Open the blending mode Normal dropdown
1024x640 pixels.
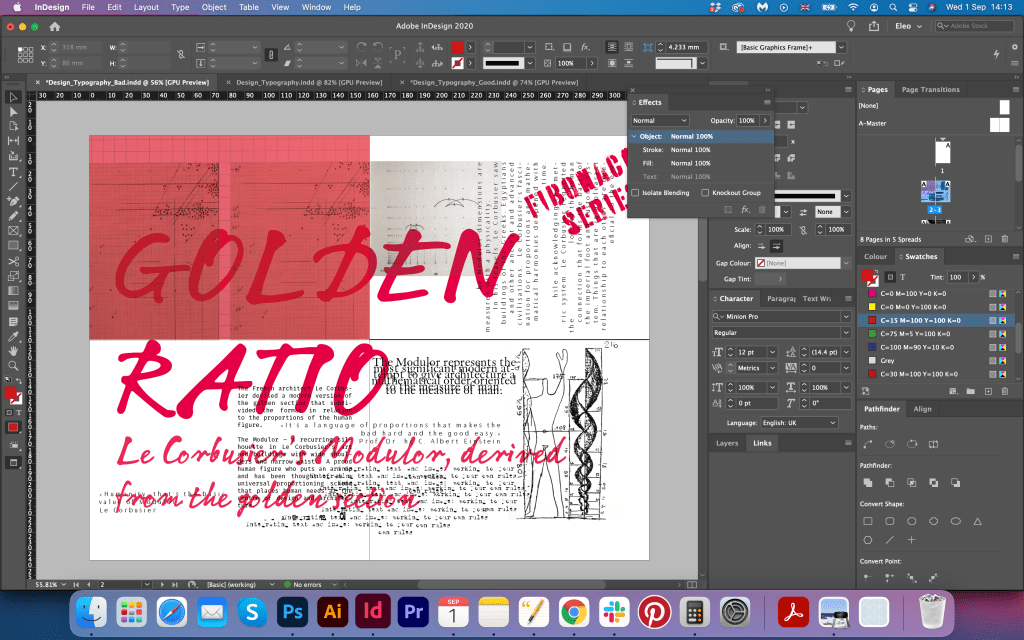[x=660, y=120]
